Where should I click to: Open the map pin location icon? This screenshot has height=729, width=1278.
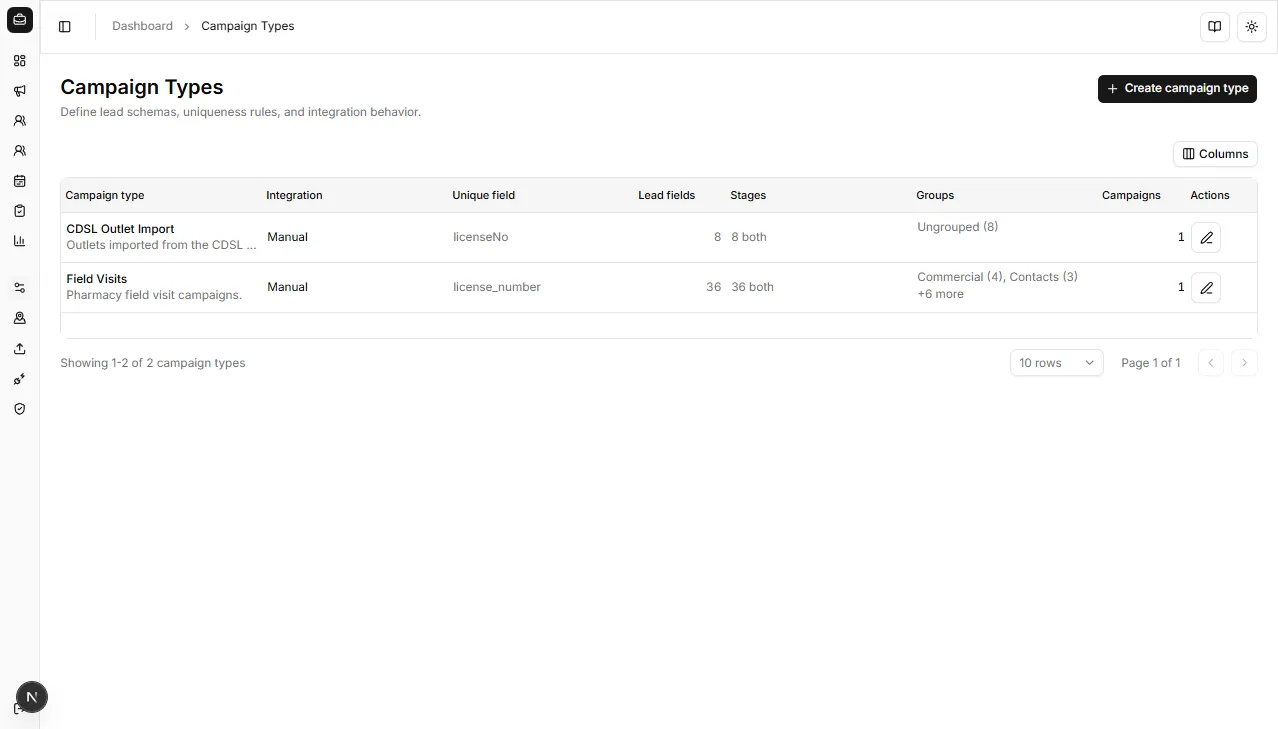[19, 318]
